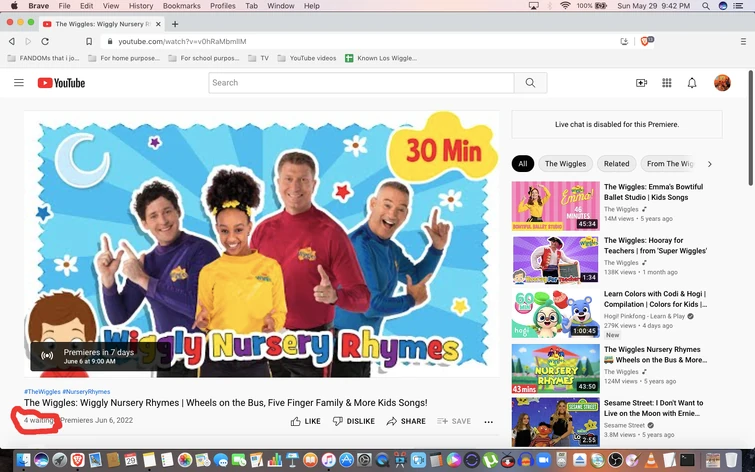Open the Create video icon
The height and width of the screenshot is (472, 755).
641,83
